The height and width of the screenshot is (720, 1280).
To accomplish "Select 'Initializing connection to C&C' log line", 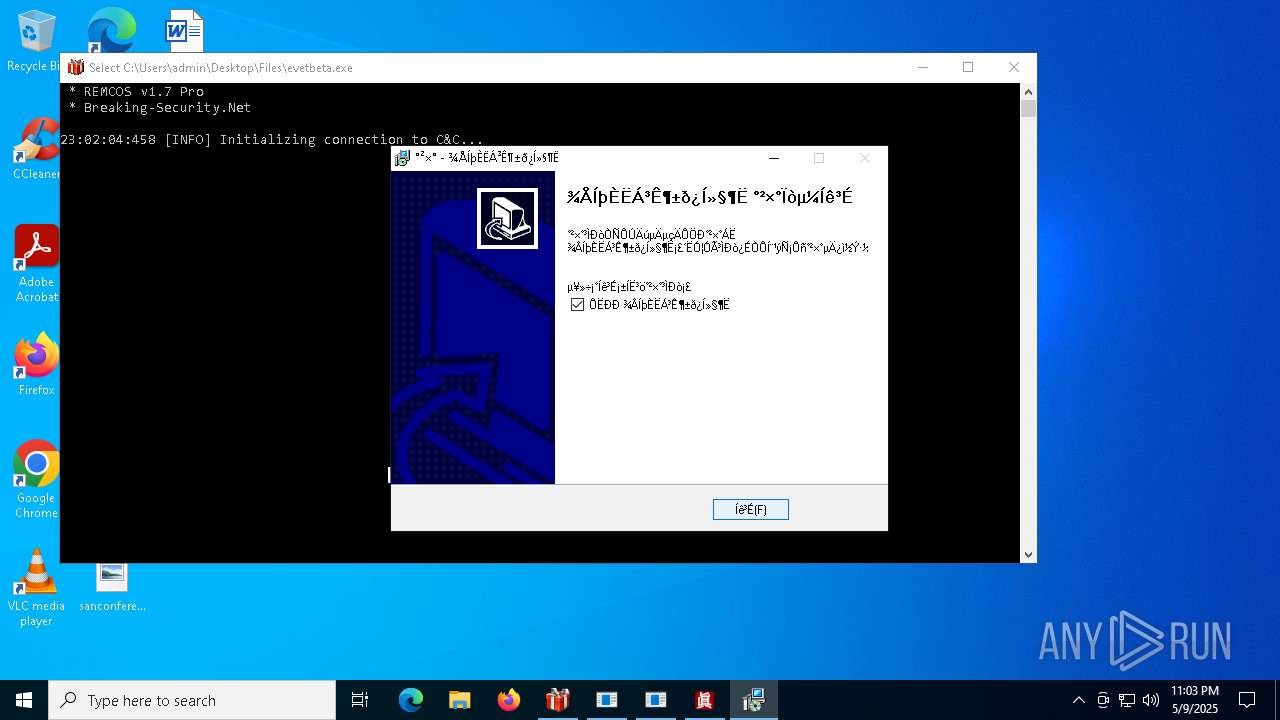I will (x=272, y=139).
